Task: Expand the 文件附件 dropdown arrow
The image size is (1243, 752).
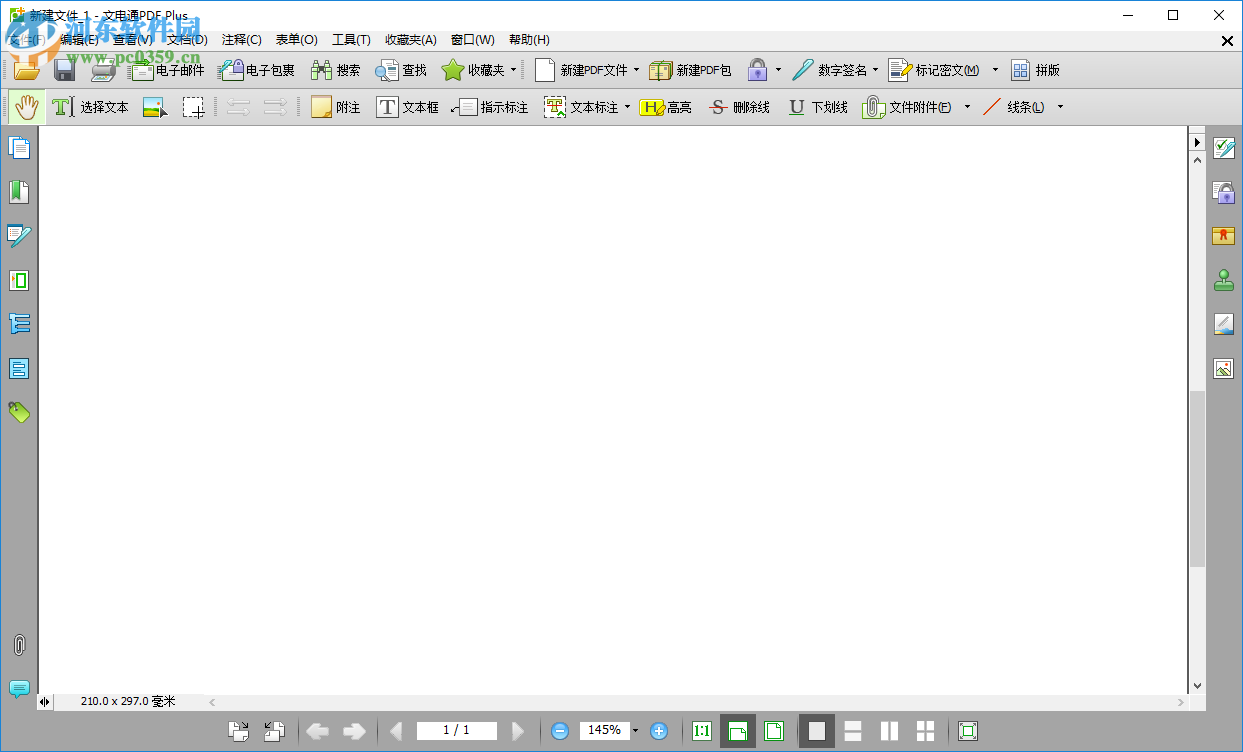Action: [967, 107]
